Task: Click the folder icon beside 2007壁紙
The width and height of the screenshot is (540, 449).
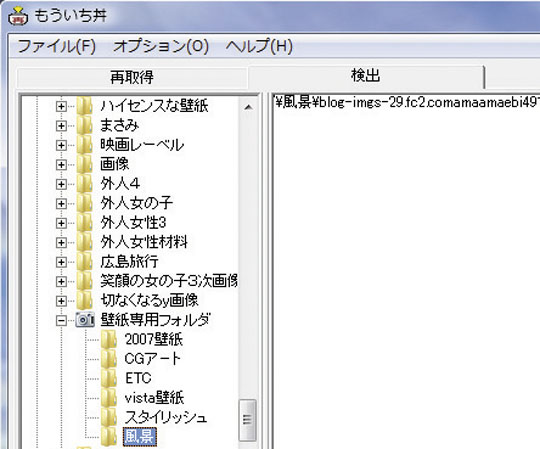Action: coord(109,340)
